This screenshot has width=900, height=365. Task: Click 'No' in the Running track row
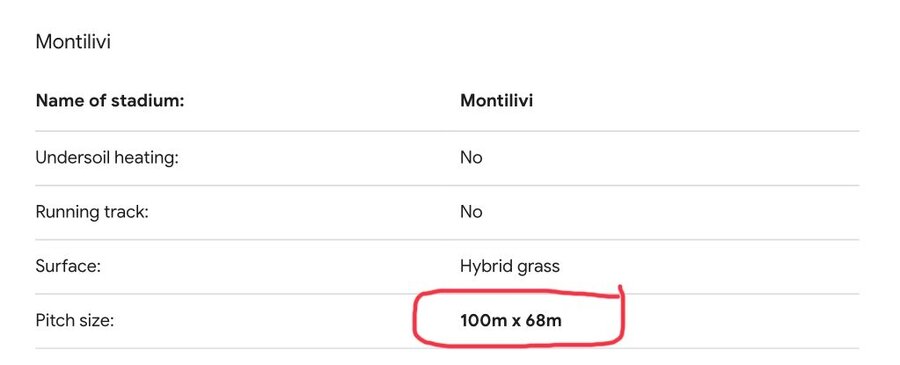[x=471, y=212]
